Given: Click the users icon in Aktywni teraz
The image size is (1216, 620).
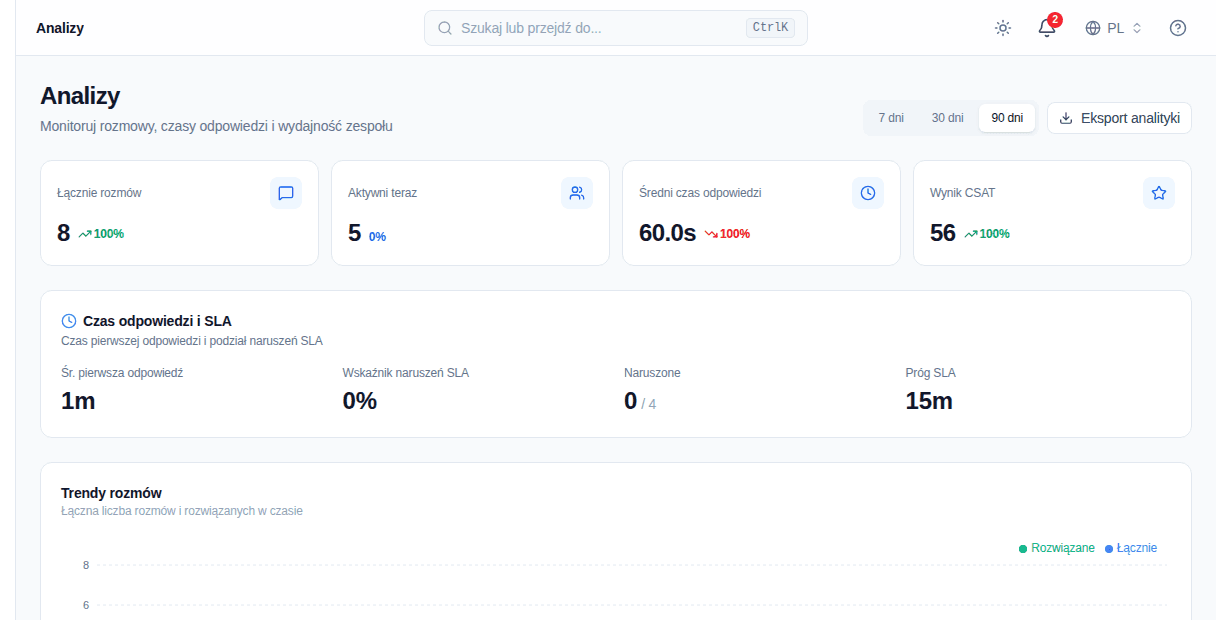Looking at the screenshot, I should click(x=577, y=193).
